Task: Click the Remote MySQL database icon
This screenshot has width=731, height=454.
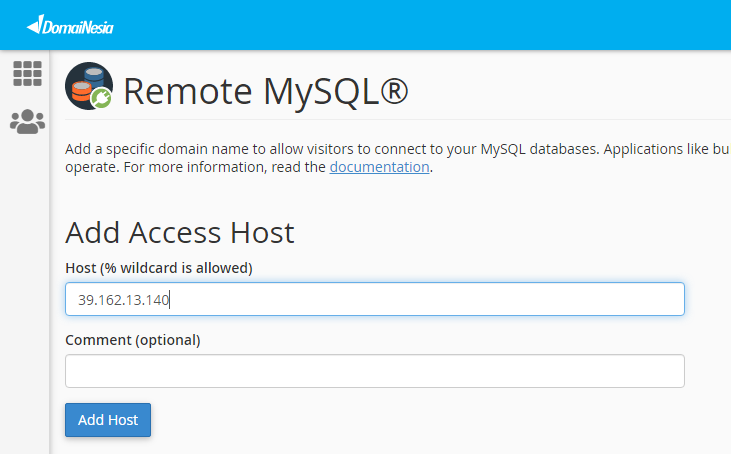Action: point(88,87)
